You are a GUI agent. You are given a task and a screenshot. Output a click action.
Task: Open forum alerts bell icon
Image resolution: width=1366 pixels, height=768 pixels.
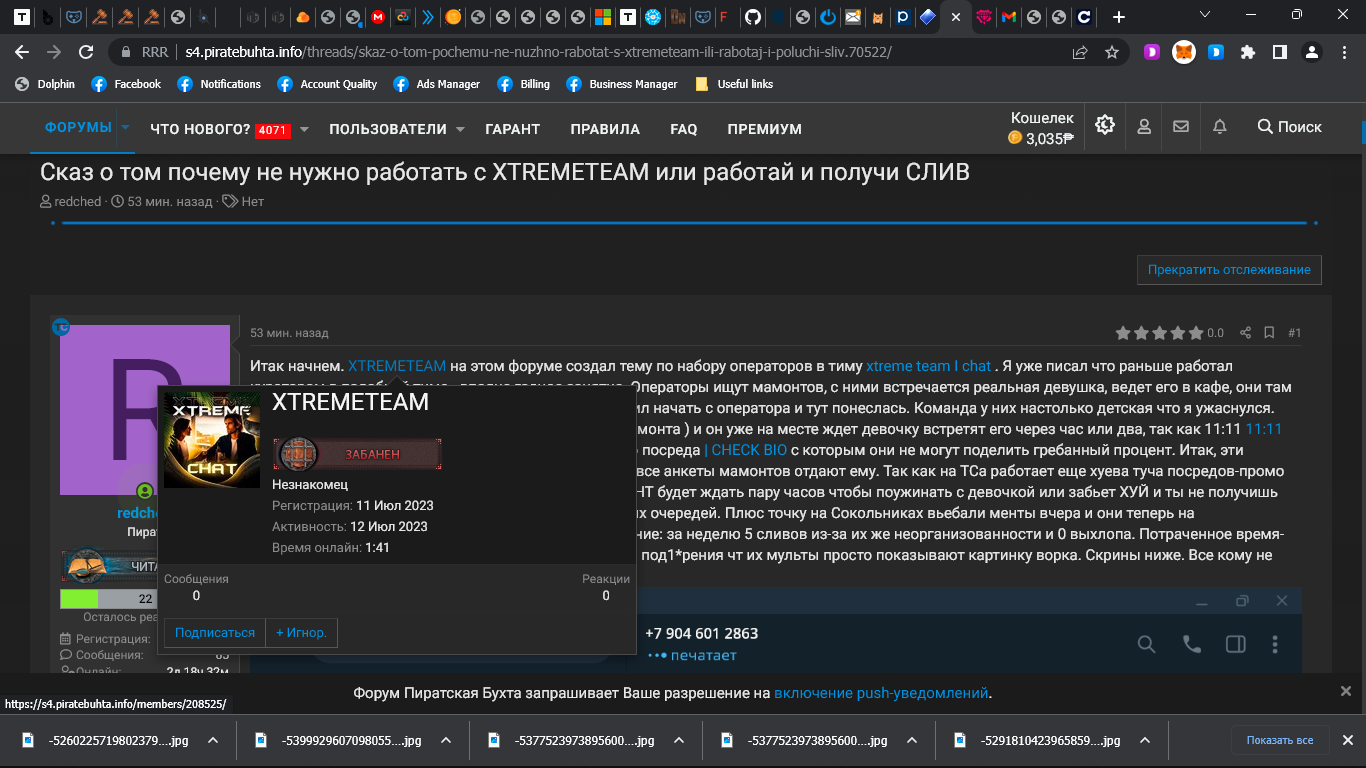coord(1220,127)
